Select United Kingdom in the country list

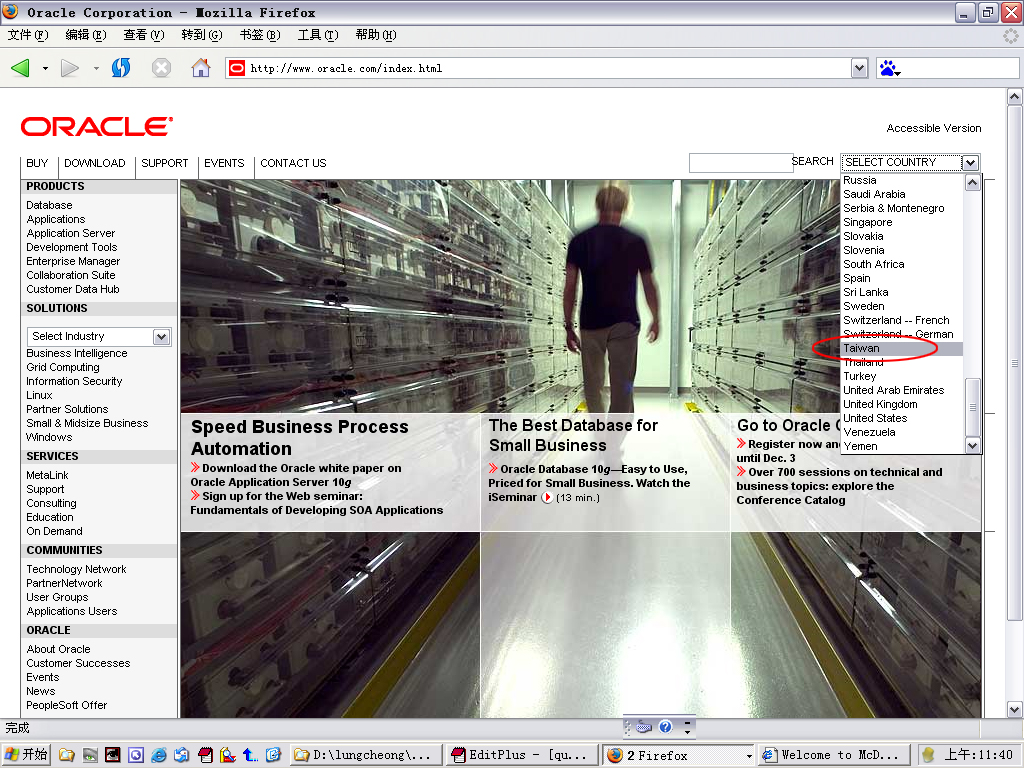pyautogui.click(x=902, y=405)
